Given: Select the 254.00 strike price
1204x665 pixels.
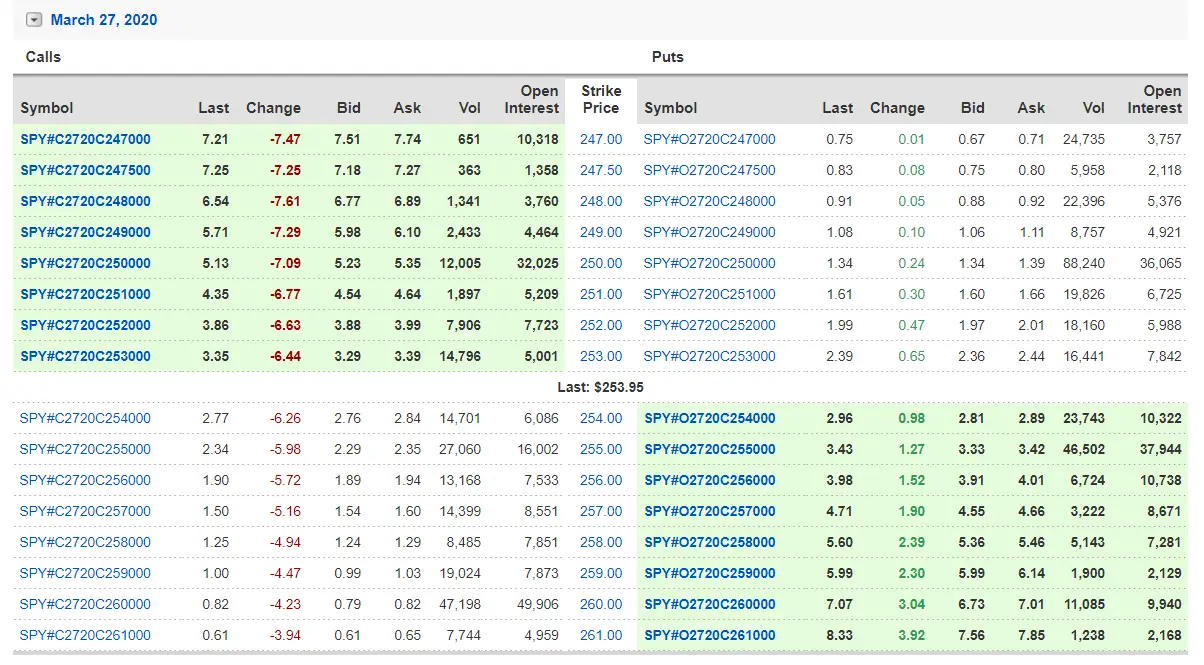Looking at the screenshot, I should click(x=601, y=418).
